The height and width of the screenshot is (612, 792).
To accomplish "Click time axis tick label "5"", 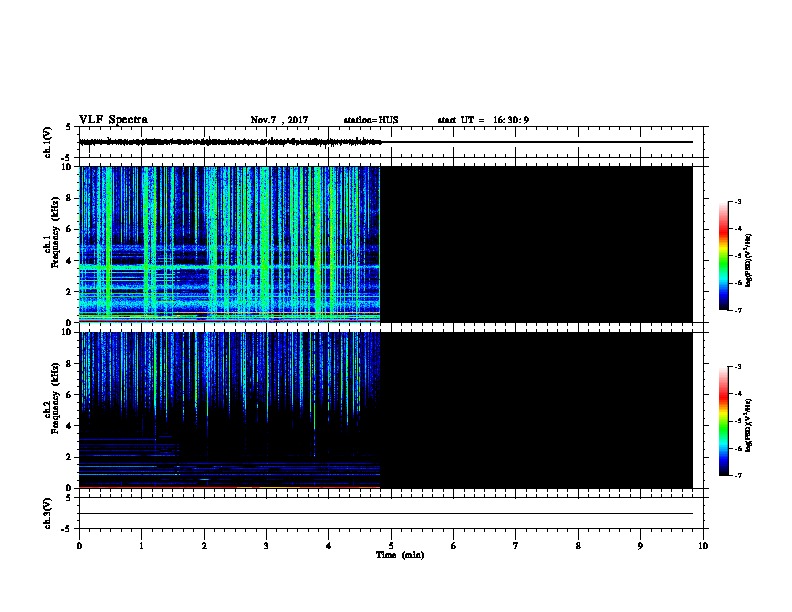I will point(391,545).
